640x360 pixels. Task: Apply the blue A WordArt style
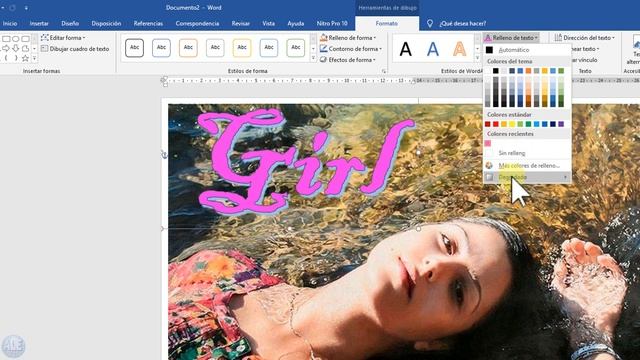point(433,49)
